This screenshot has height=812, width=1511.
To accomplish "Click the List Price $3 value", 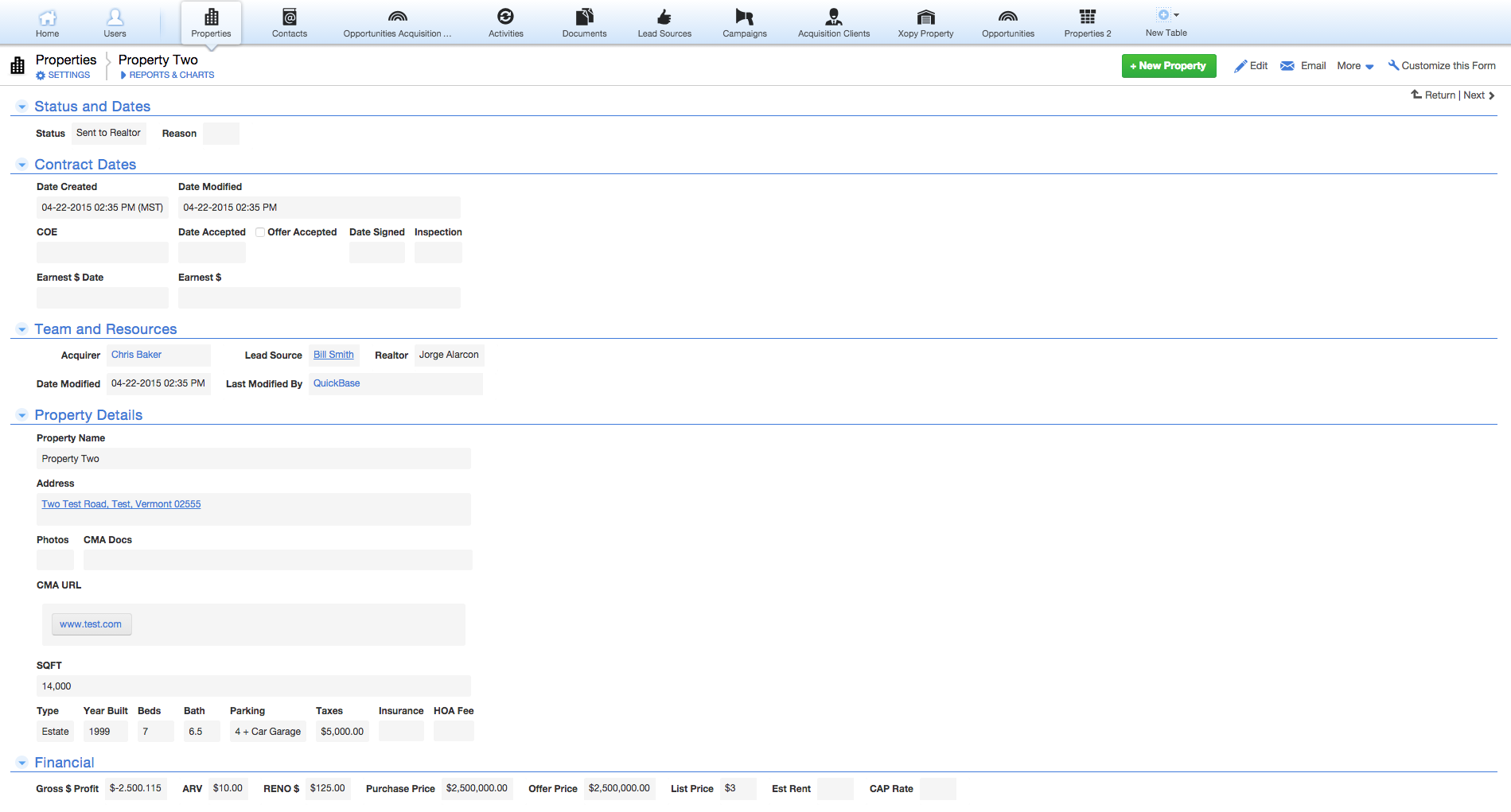I will pos(738,789).
